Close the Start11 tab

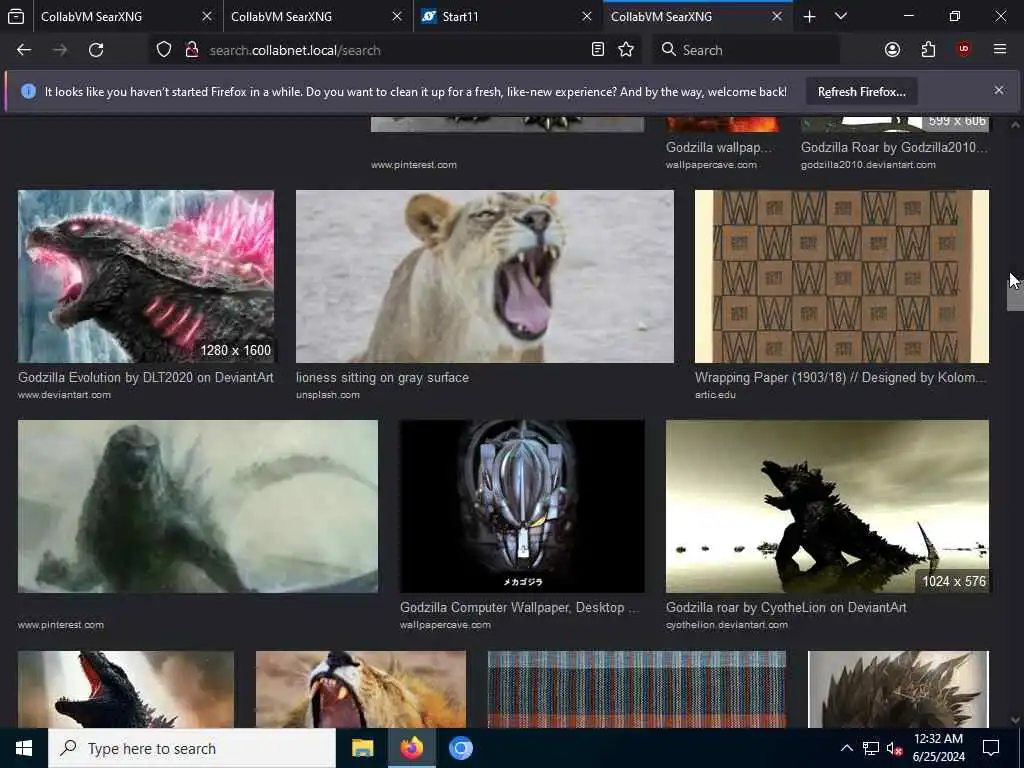tap(586, 16)
